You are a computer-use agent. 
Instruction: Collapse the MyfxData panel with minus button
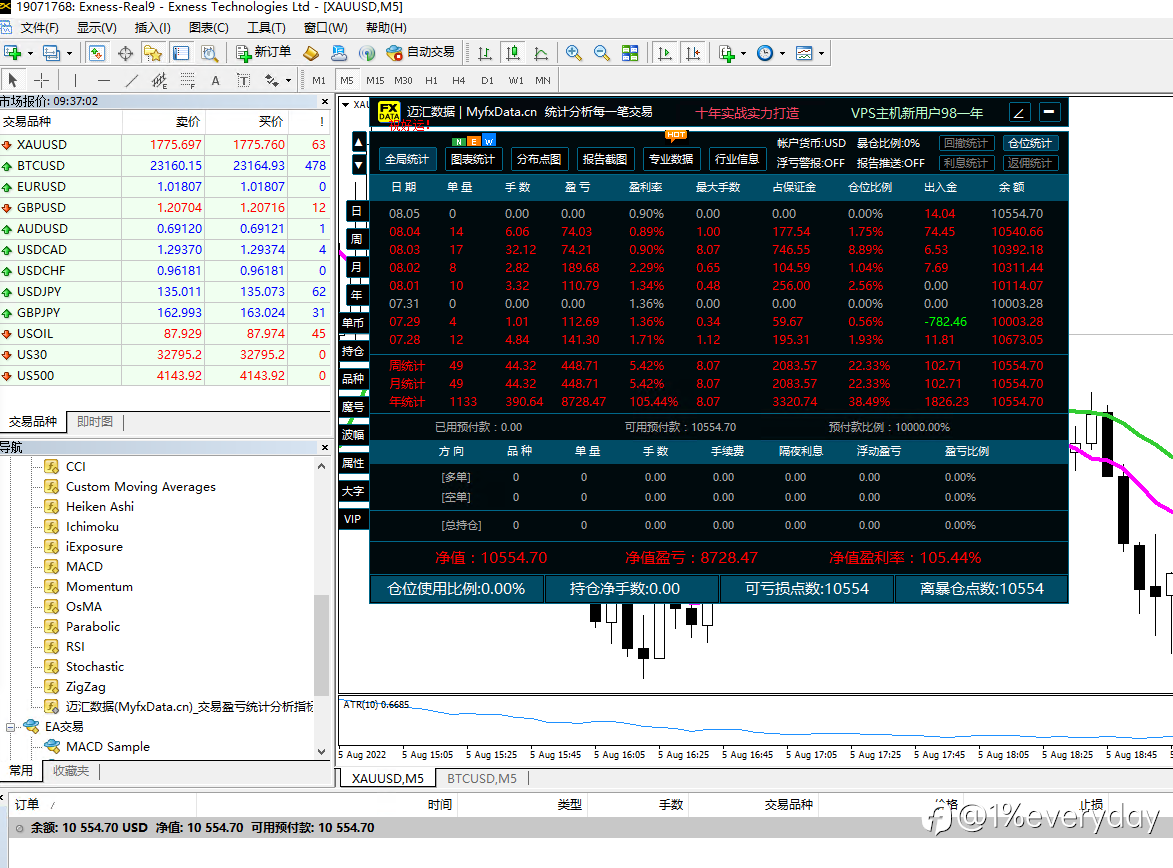coord(1050,112)
